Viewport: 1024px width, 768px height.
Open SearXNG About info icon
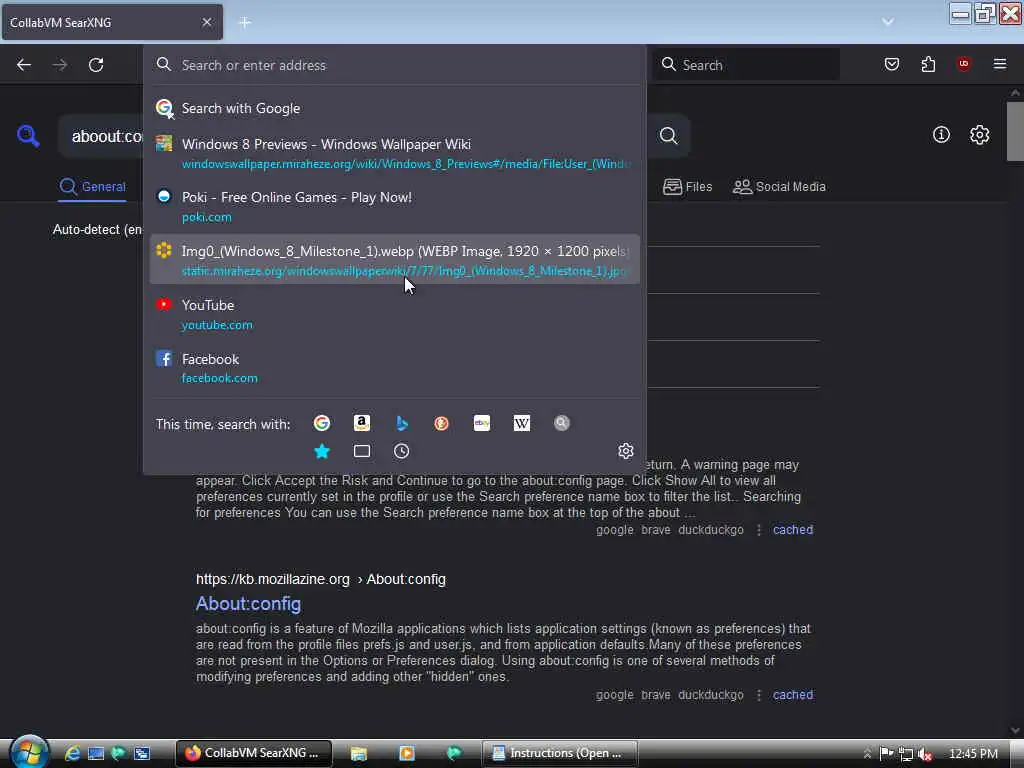[941, 135]
